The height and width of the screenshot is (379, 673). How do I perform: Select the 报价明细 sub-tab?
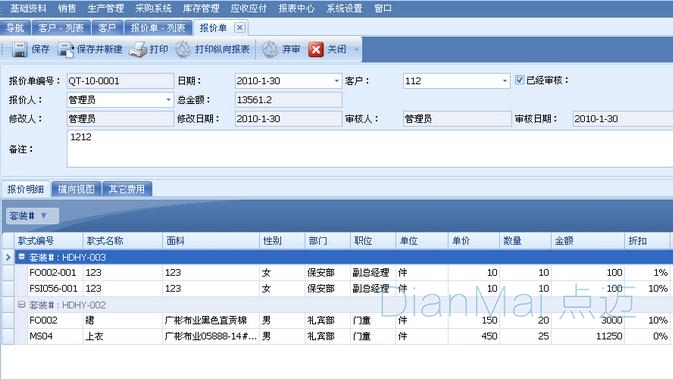(x=26, y=189)
